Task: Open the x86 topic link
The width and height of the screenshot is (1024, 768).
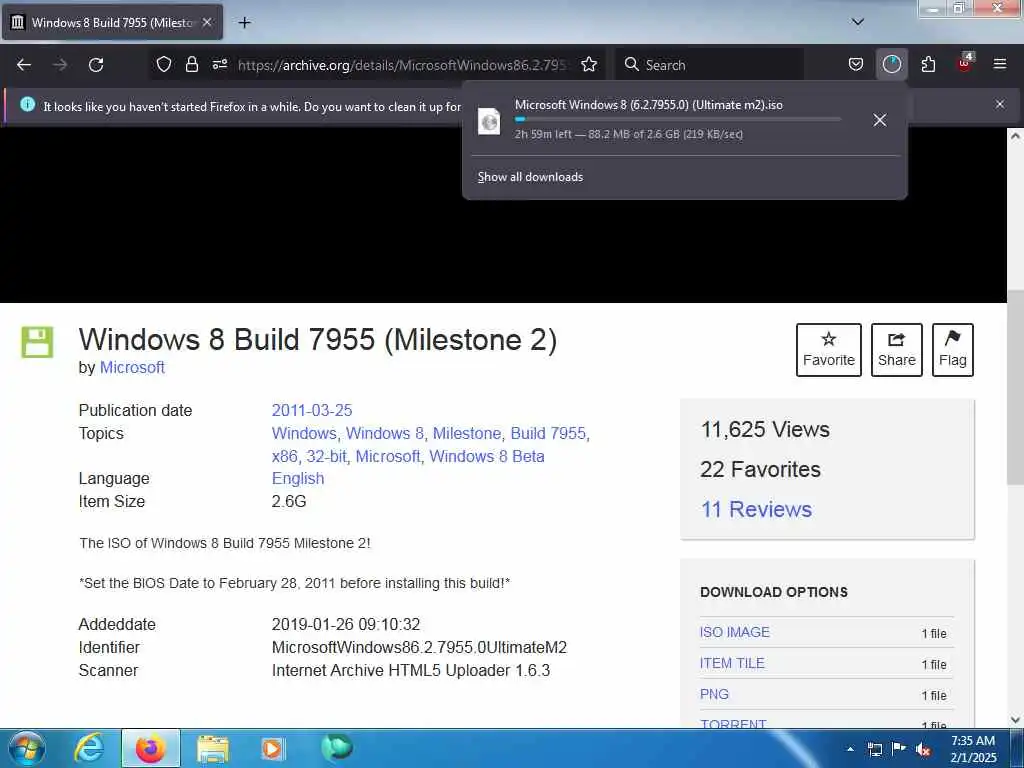Action: [285, 456]
